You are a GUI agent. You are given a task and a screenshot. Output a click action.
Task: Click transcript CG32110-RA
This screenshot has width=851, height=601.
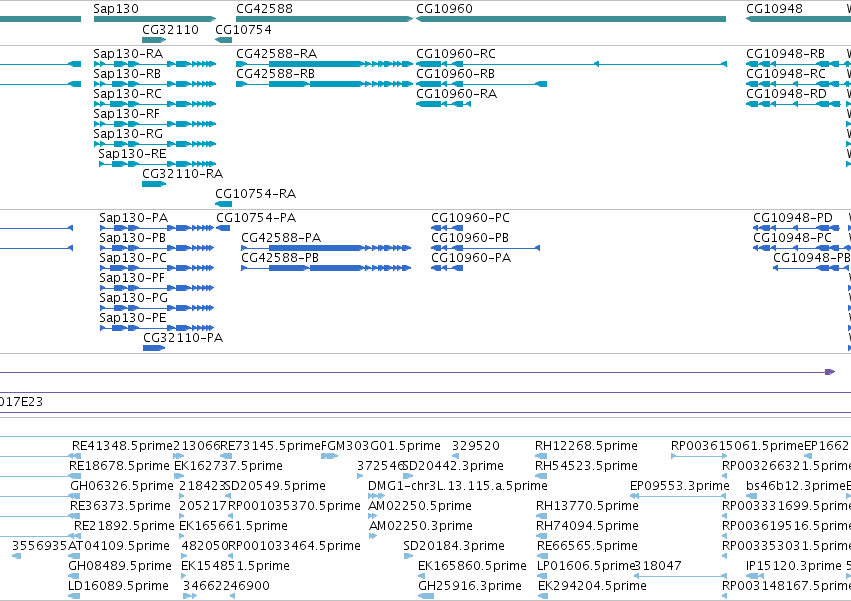click(x=182, y=174)
